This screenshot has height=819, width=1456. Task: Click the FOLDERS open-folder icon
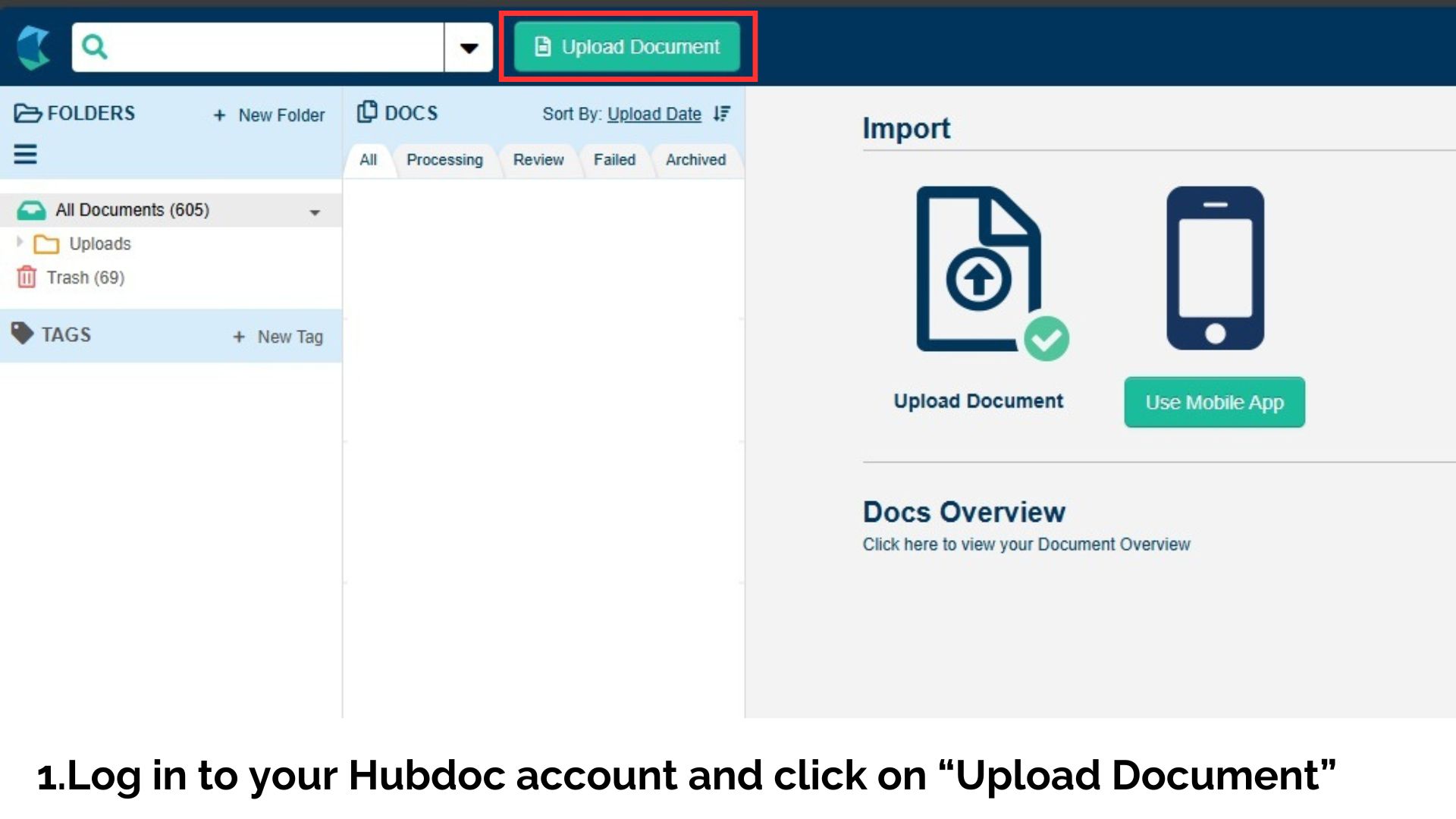pyautogui.click(x=28, y=114)
